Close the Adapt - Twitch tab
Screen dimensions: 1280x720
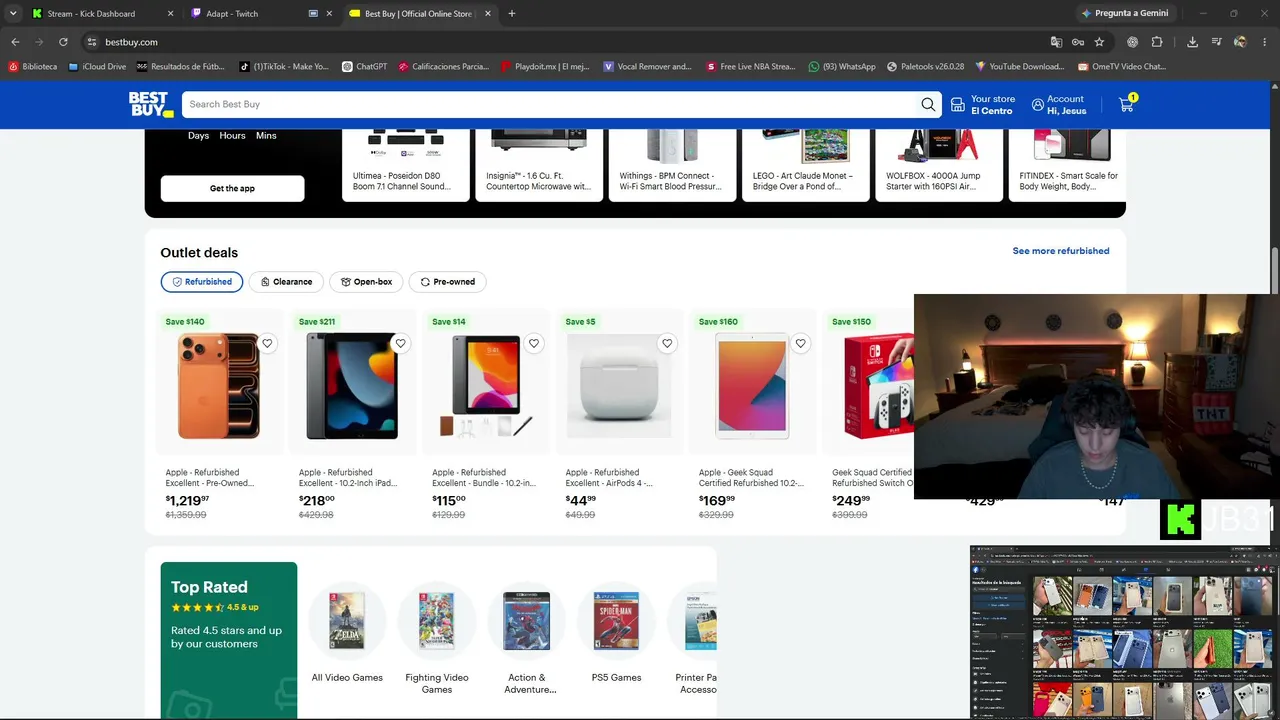329,14
